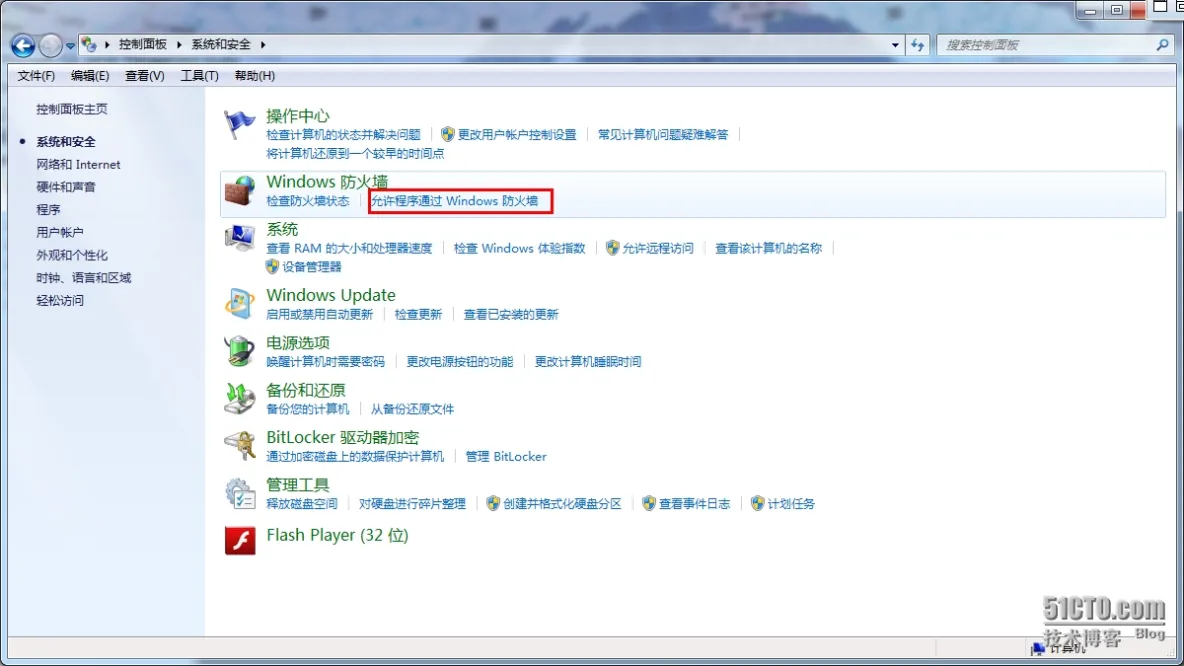
Task: Click 更改电源按钮的功能 link
Action: (460, 361)
